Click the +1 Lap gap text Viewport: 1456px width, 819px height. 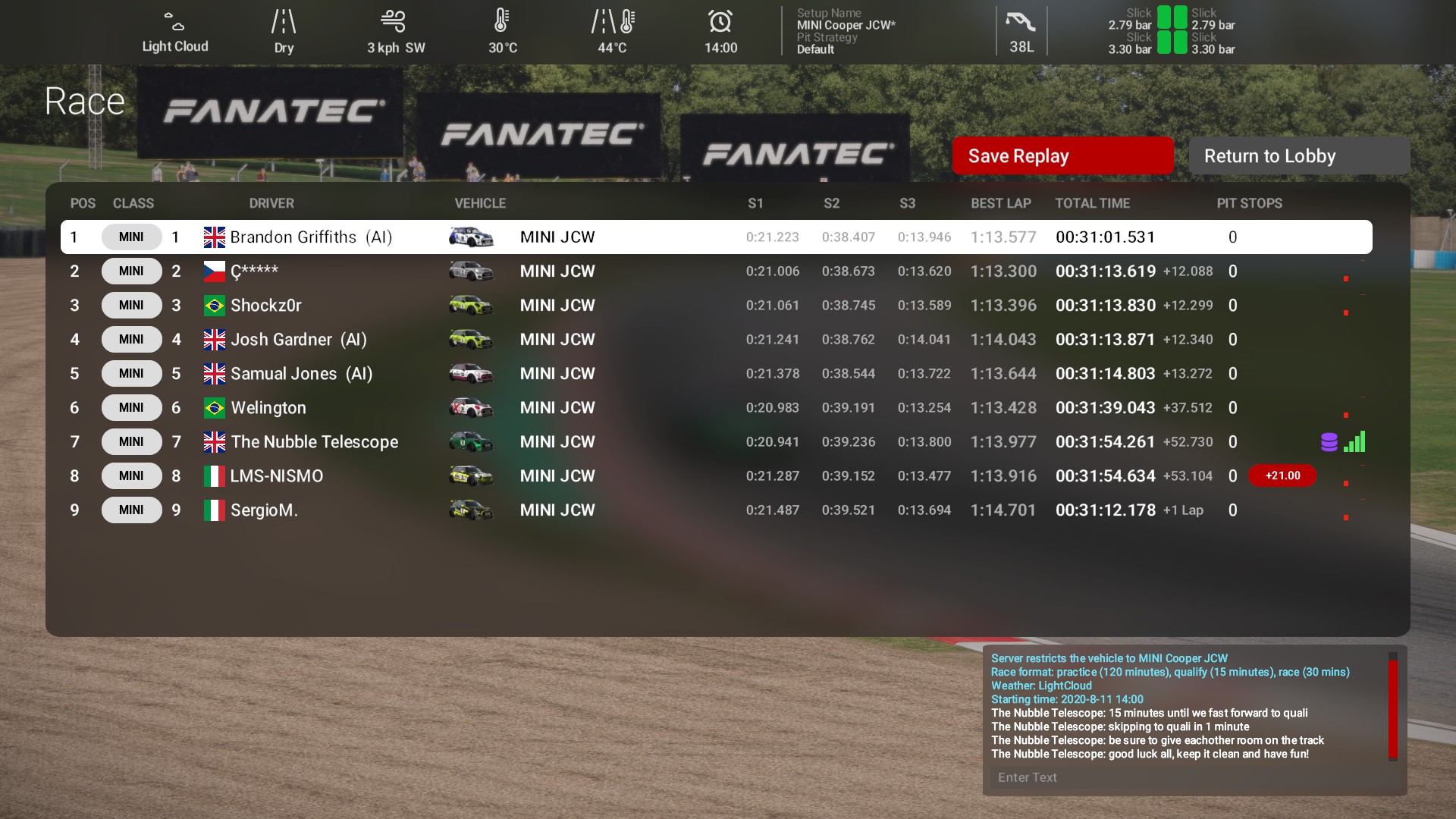pos(1183,510)
